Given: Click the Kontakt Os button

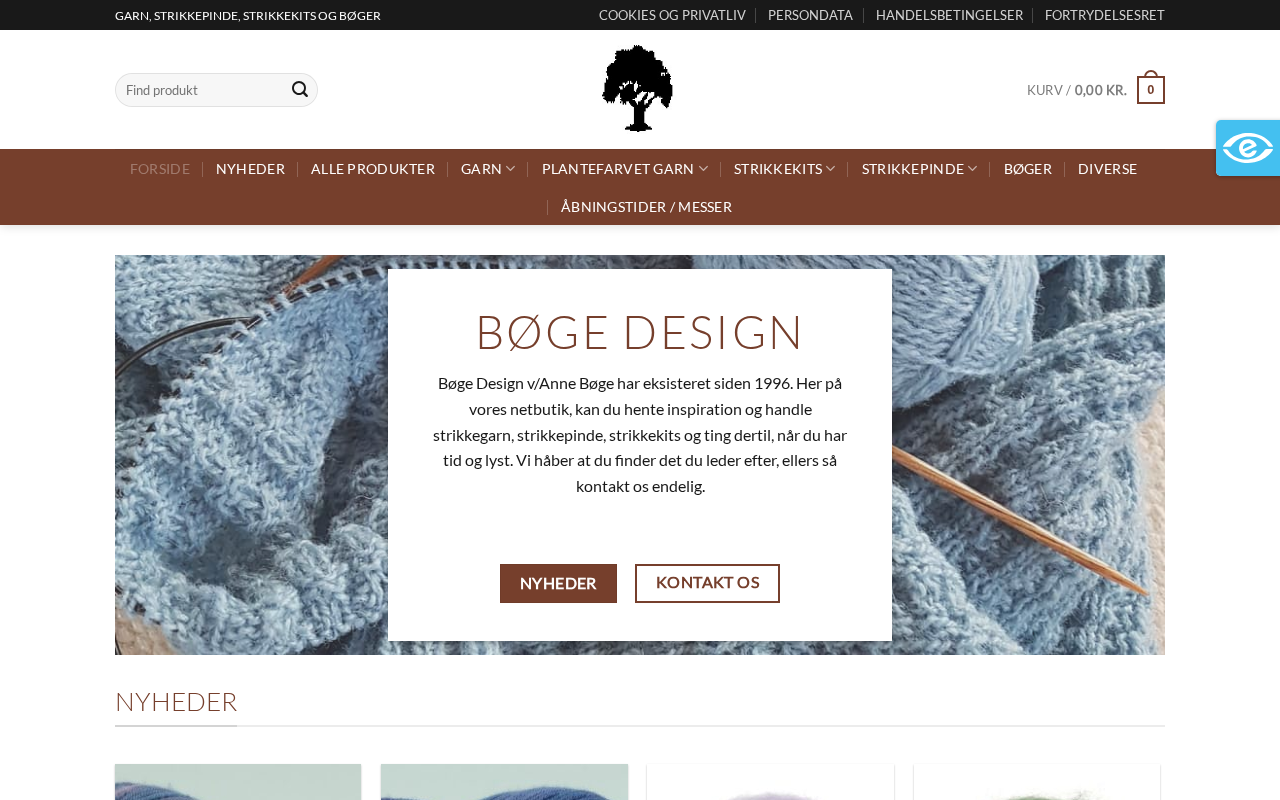Looking at the screenshot, I should coord(707,583).
